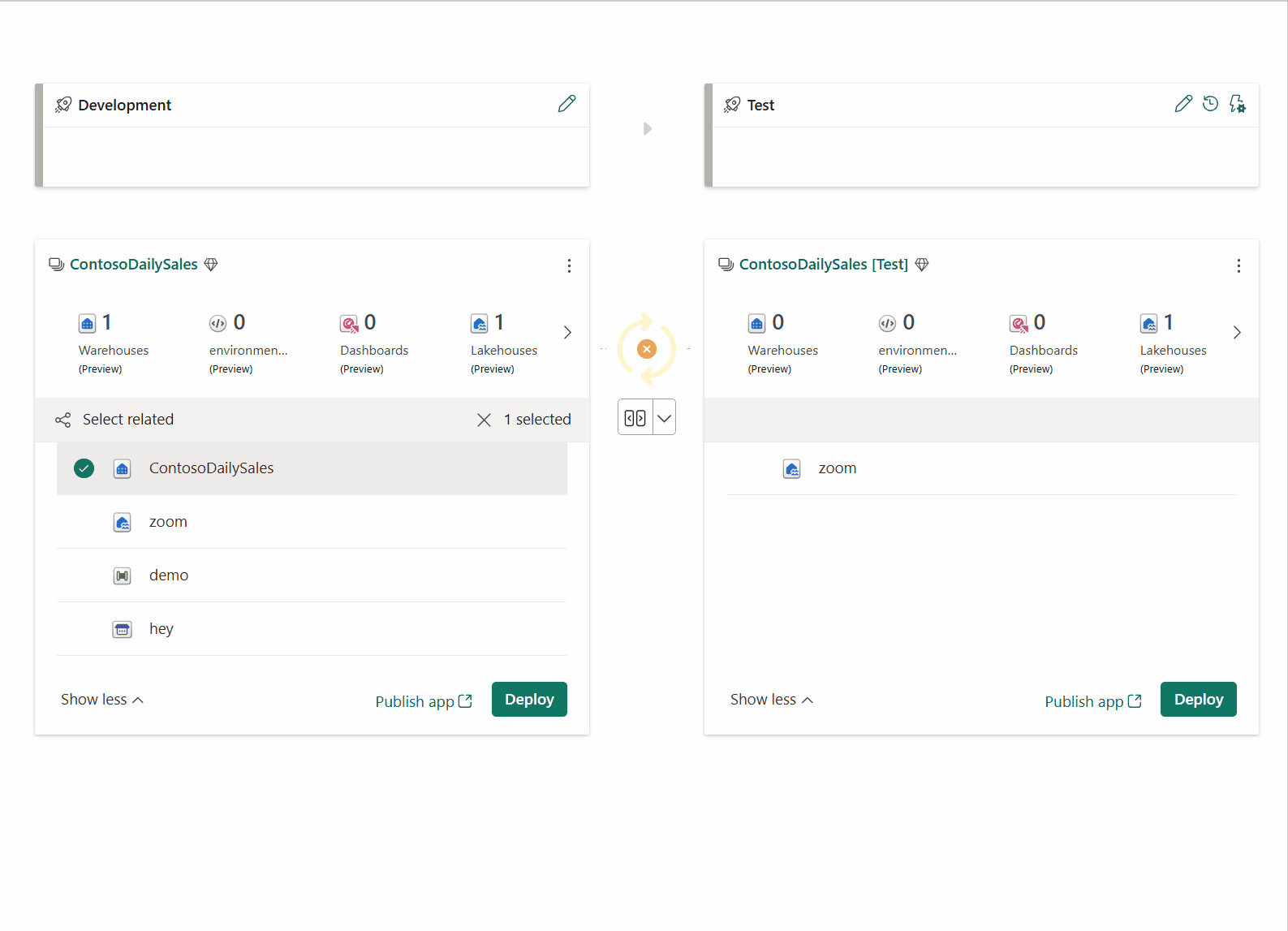Image resolution: width=1288 pixels, height=931 pixels.
Task: Open more options for ContosoDailySales [Test]
Action: tap(1238, 265)
